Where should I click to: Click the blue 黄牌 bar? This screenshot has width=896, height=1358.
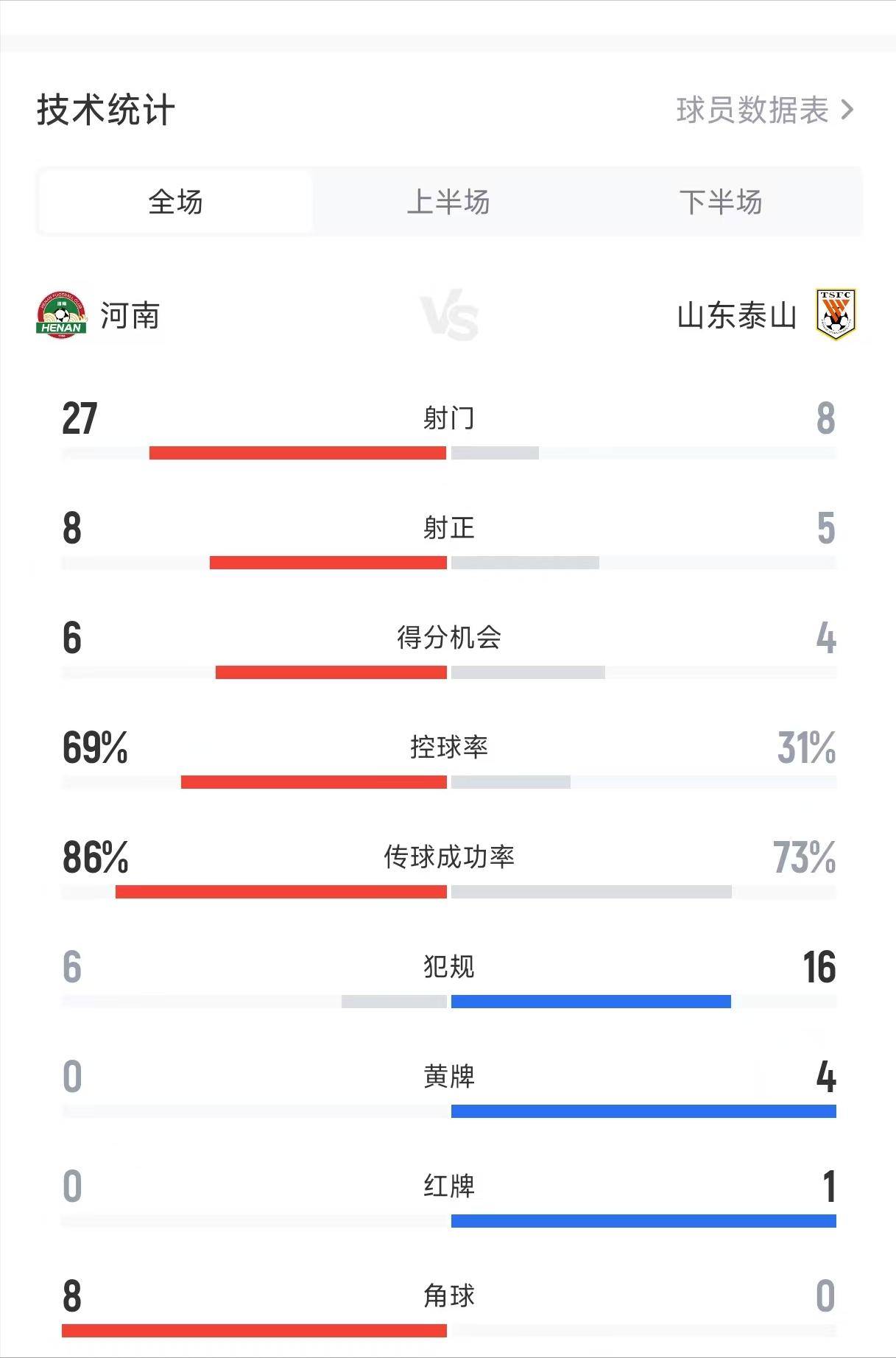tap(643, 1111)
